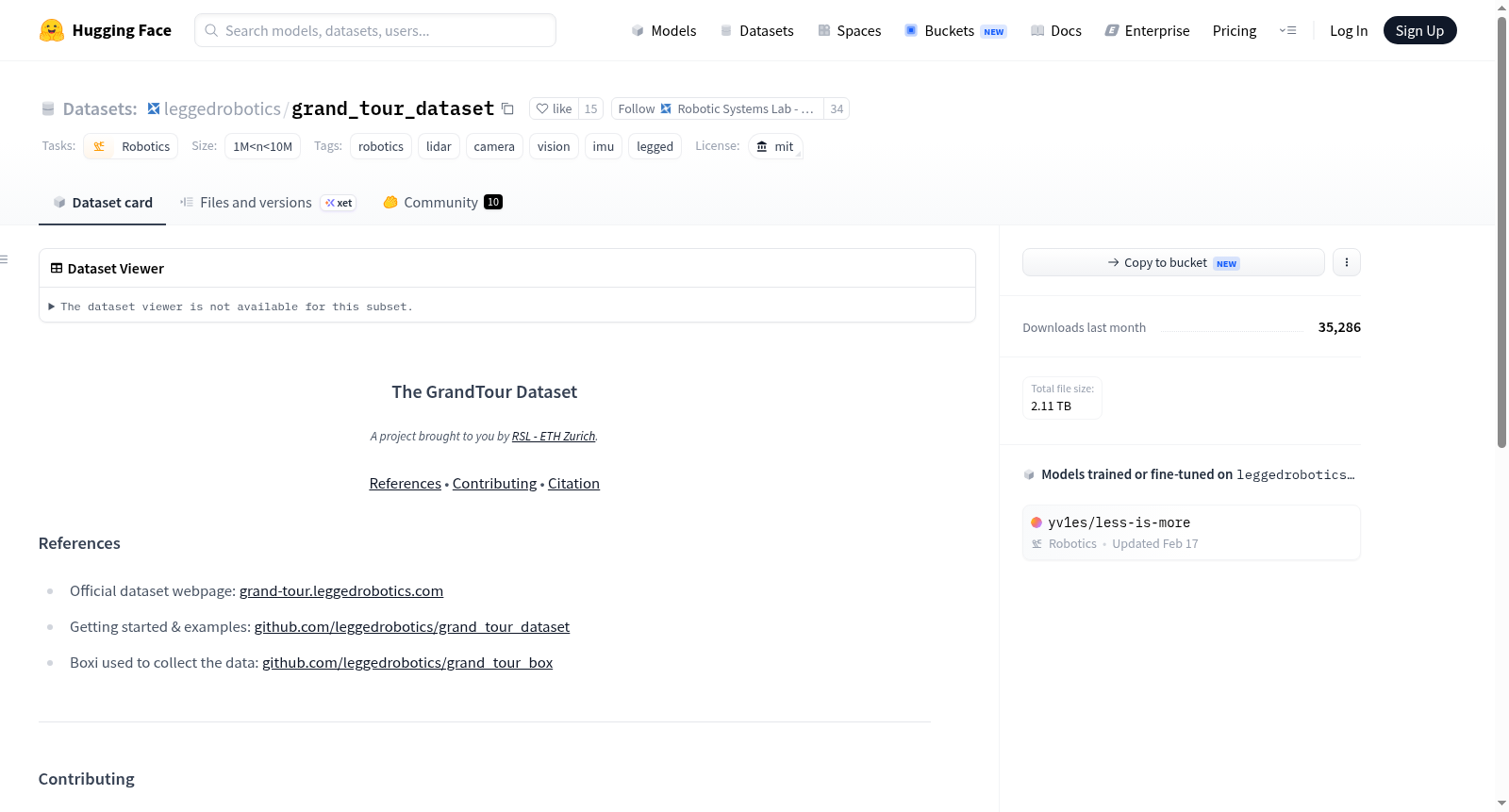
Task: Go to the Pricing page
Action: click(1235, 30)
